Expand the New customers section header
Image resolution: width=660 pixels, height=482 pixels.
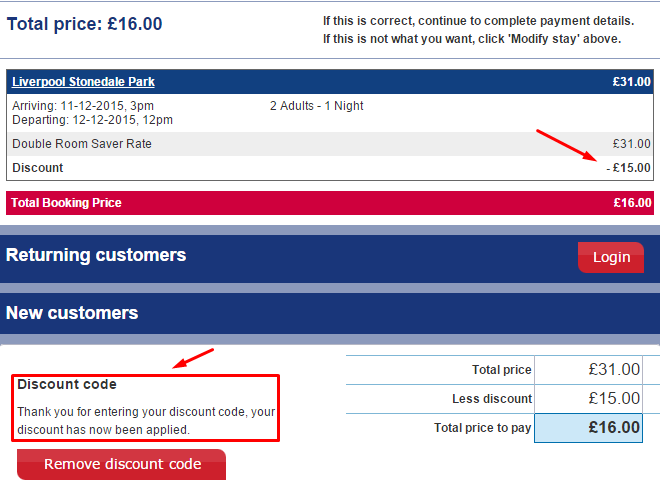[x=72, y=313]
